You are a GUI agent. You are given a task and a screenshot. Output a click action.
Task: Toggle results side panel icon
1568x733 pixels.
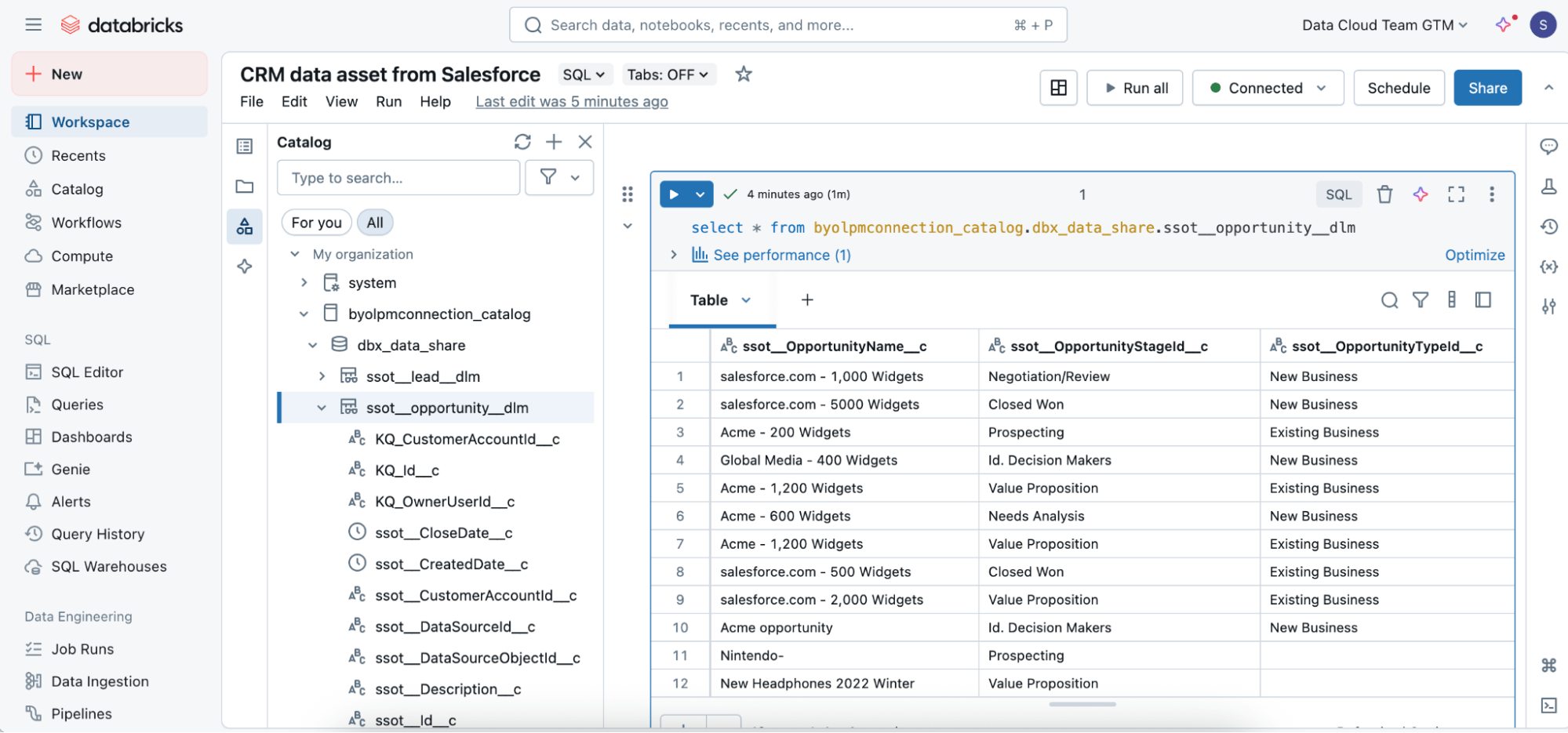coord(1483,300)
